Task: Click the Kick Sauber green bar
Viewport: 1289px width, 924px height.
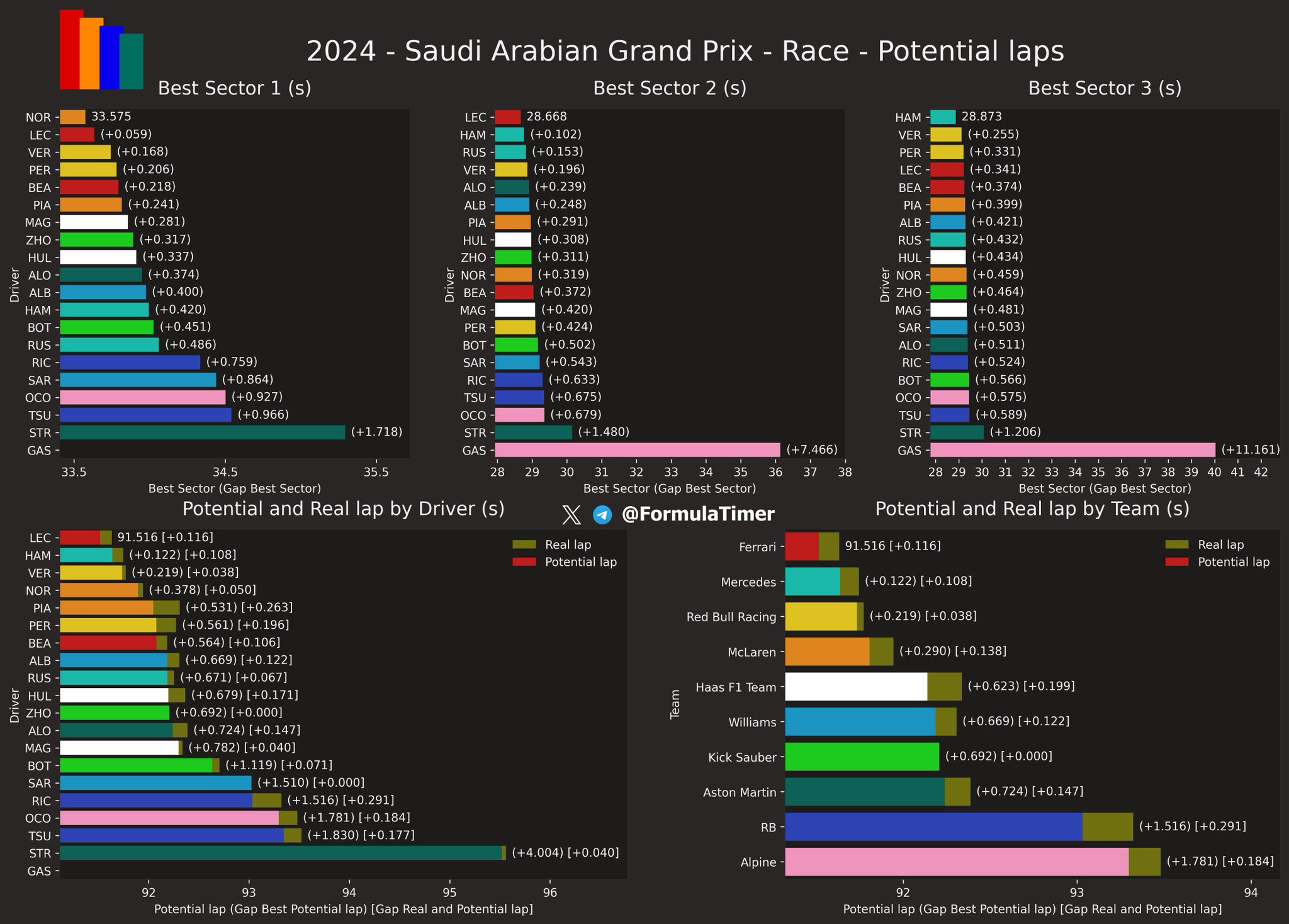Action: 862,757
